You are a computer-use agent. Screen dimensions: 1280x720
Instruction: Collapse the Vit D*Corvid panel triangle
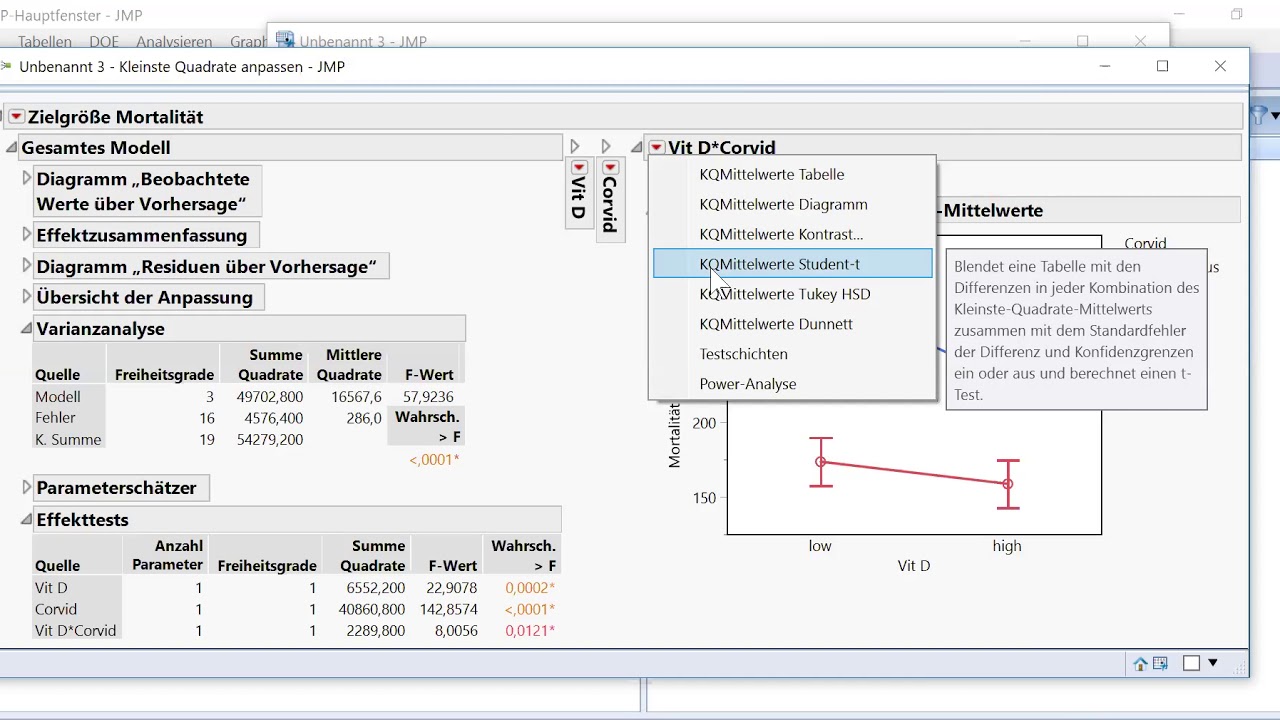pos(636,148)
